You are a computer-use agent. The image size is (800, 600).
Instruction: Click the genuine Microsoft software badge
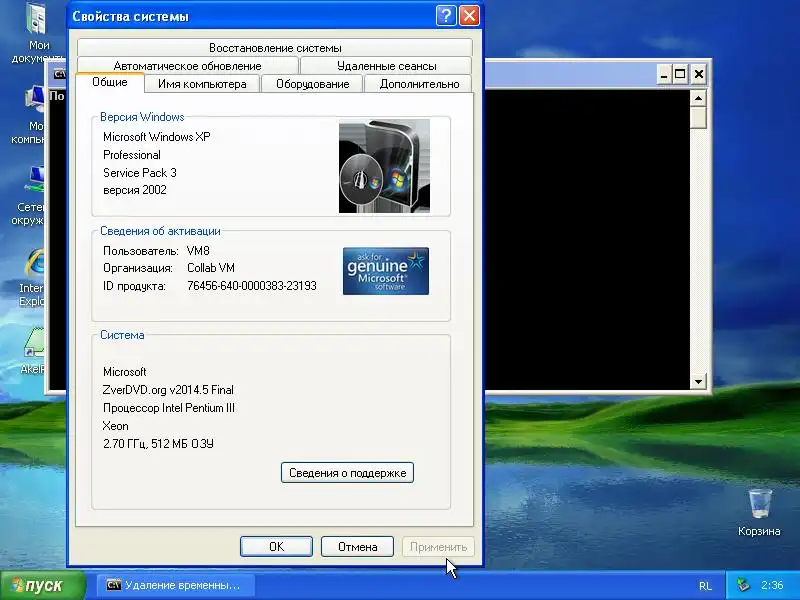point(386,271)
